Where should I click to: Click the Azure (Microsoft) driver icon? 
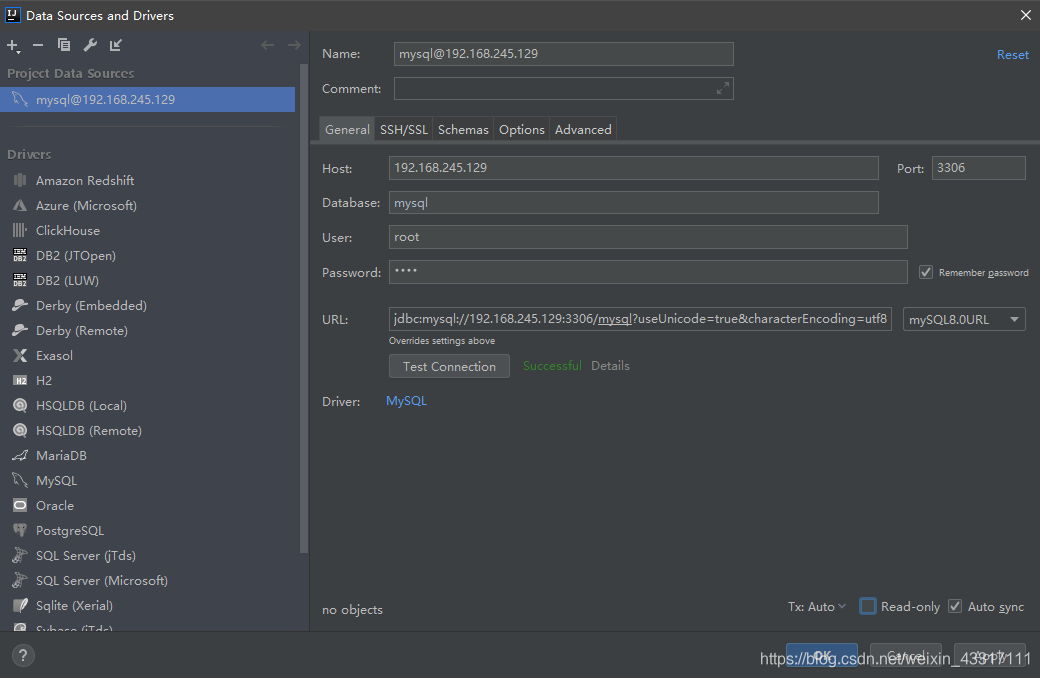click(20, 206)
